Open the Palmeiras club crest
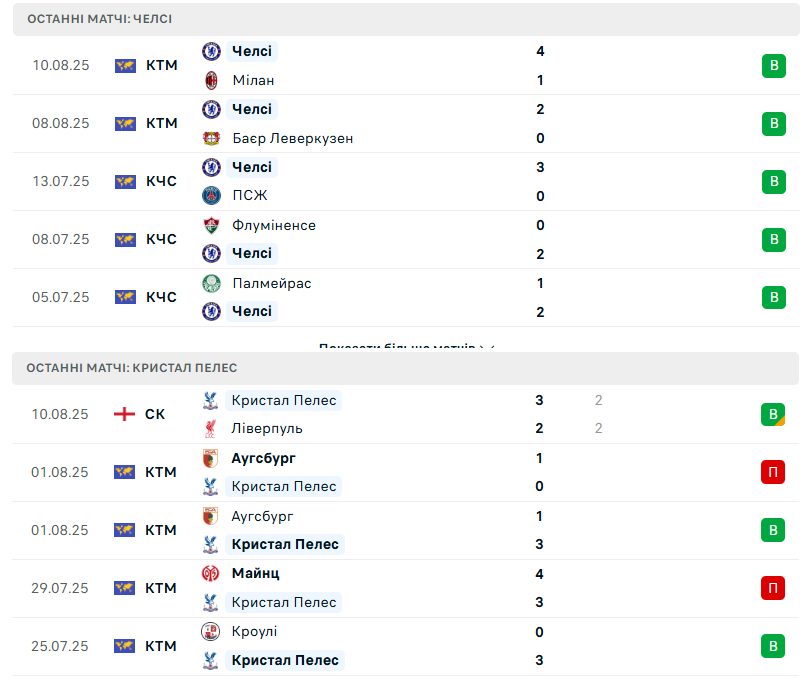Image resolution: width=806 pixels, height=686 pixels. 211,283
